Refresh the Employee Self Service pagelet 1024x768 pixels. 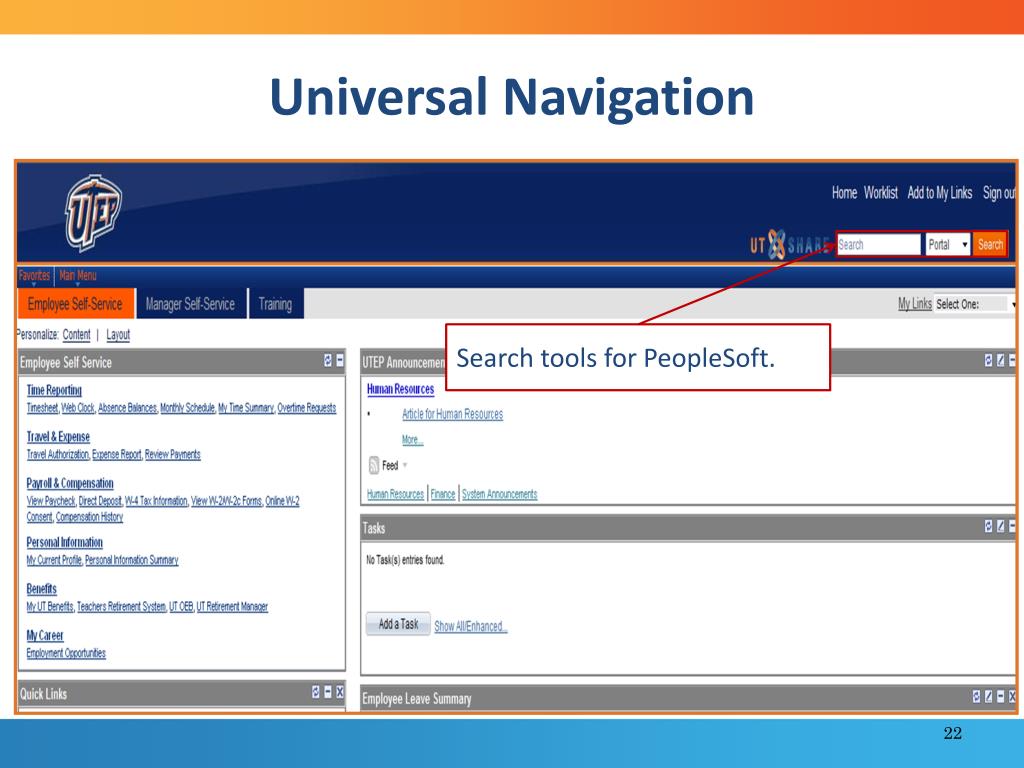328,360
